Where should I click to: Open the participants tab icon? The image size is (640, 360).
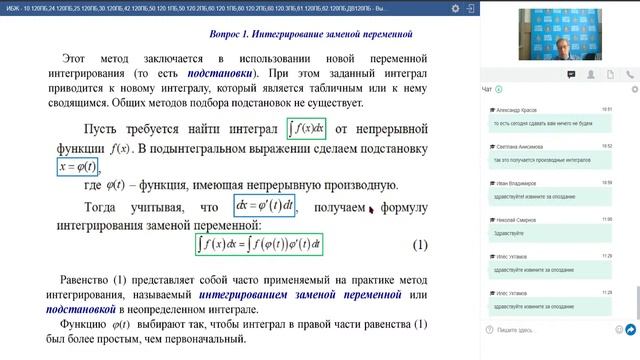pos(591,74)
